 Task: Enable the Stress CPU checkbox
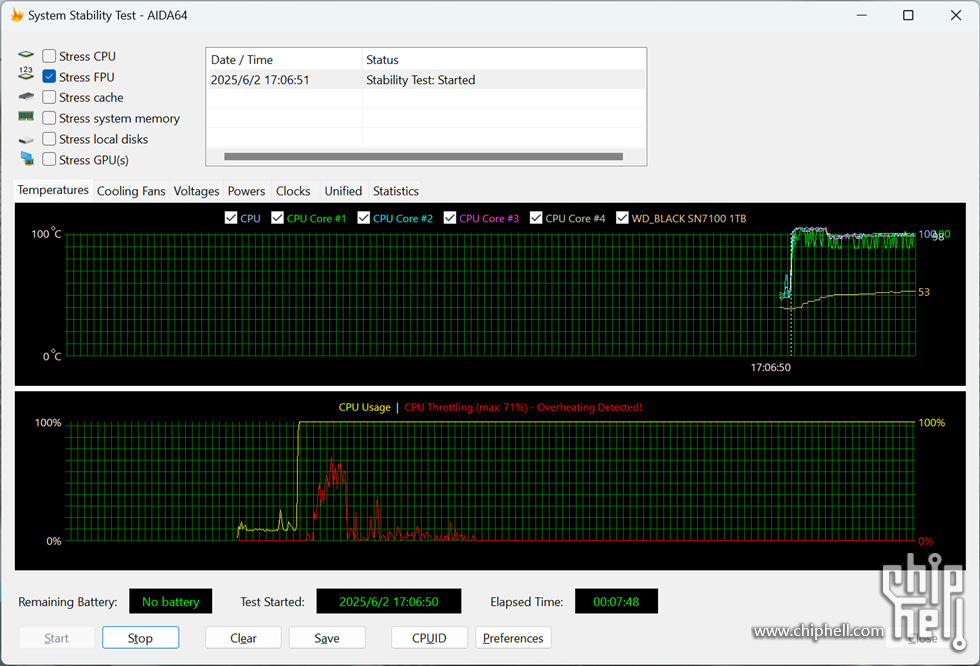[49, 56]
